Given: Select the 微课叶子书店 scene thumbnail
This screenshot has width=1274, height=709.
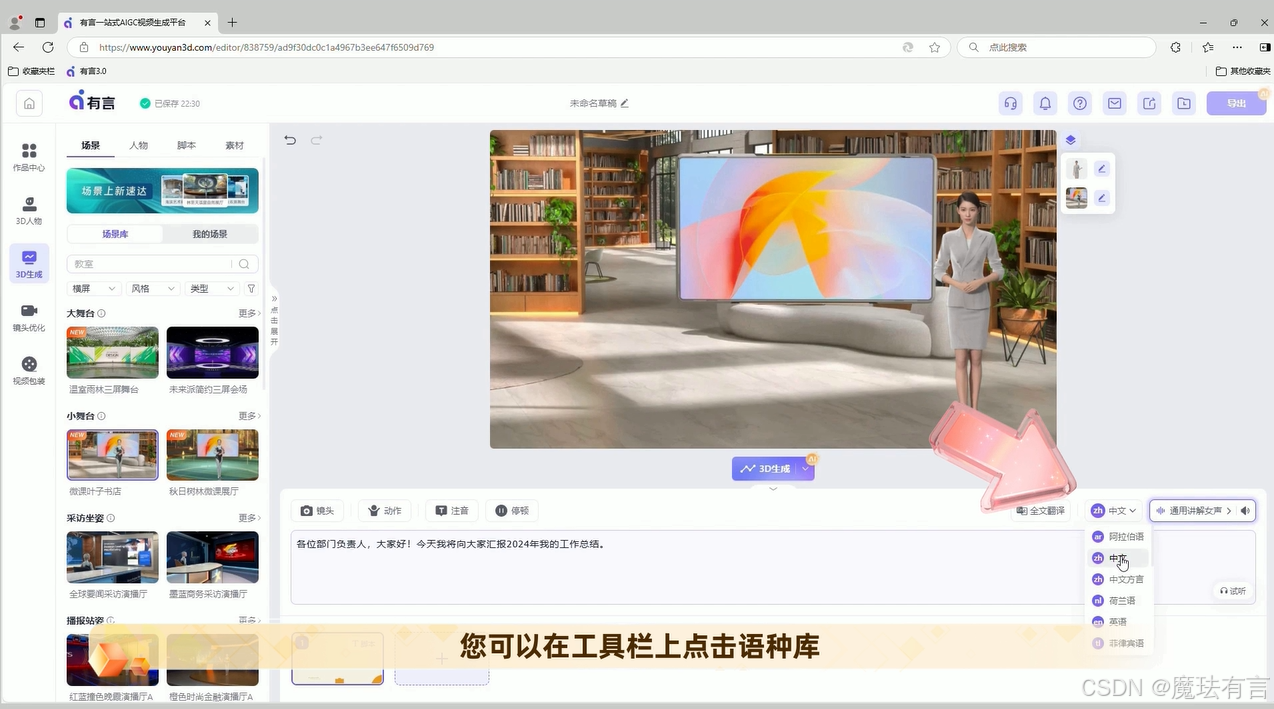Looking at the screenshot, I should coord(113,455).
